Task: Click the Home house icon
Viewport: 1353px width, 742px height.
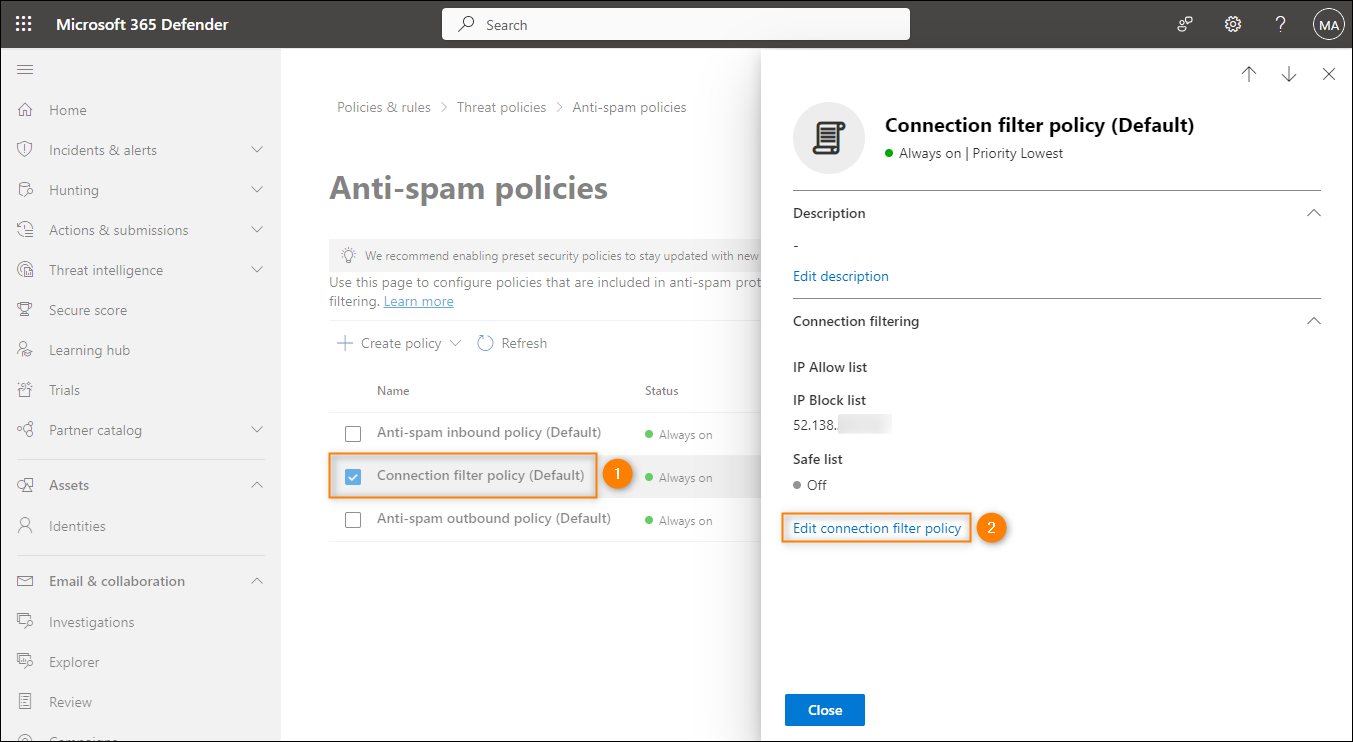Action: point(26,110)
